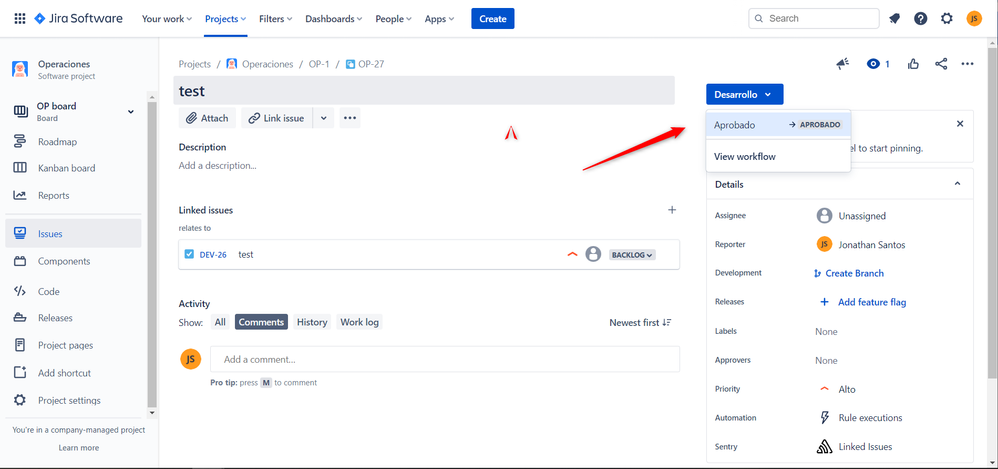Click into the Search field
Screen dimensions: 998x469
pyautogui.click(x=813, y=18)
